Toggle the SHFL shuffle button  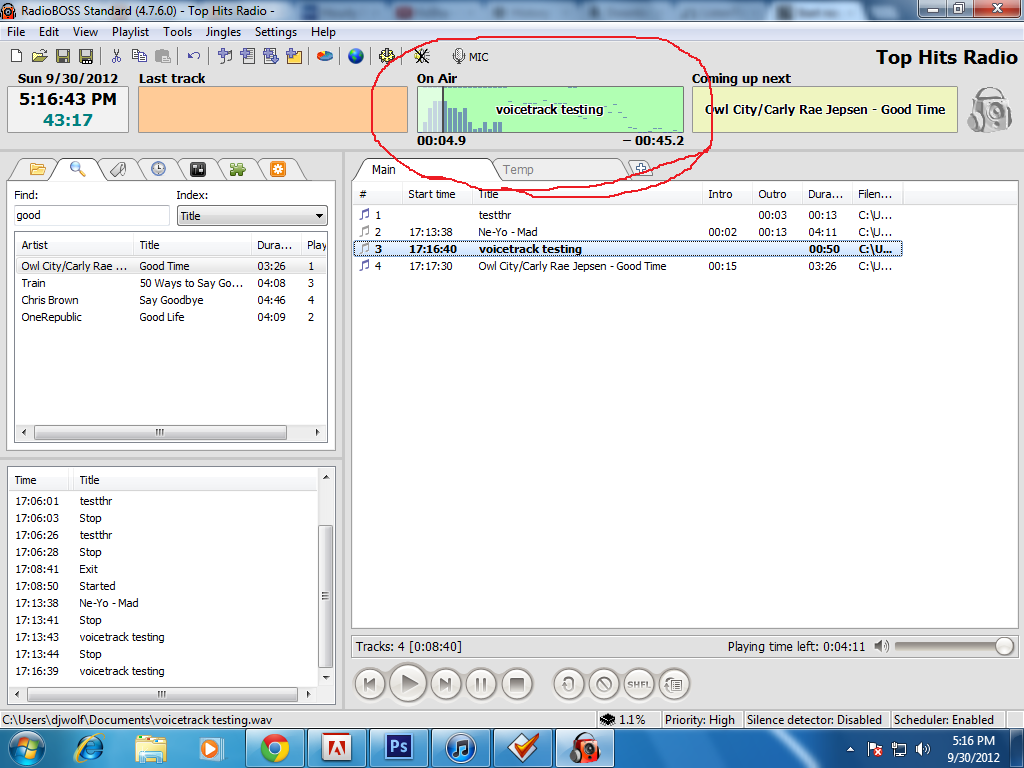pos(639,684)
